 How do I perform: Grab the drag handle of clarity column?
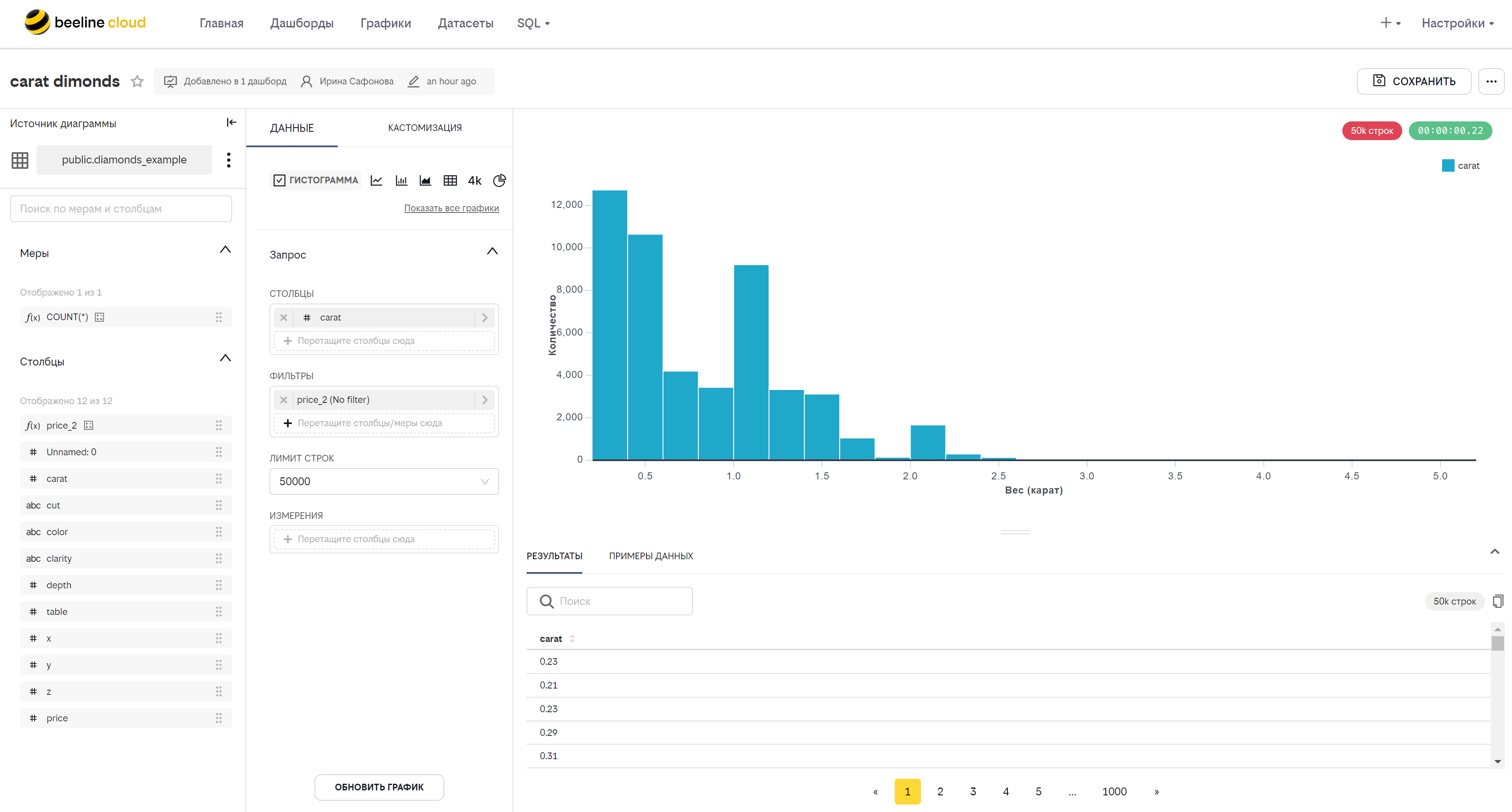click(218, 558)
